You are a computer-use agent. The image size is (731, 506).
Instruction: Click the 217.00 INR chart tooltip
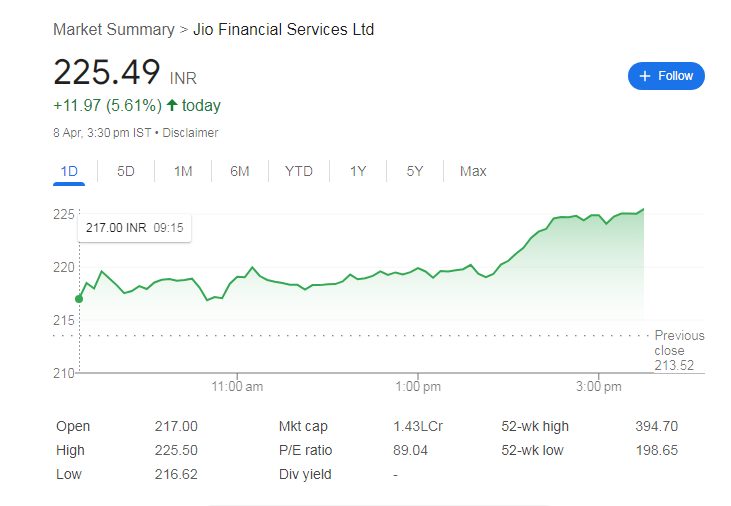pos(134,227)
